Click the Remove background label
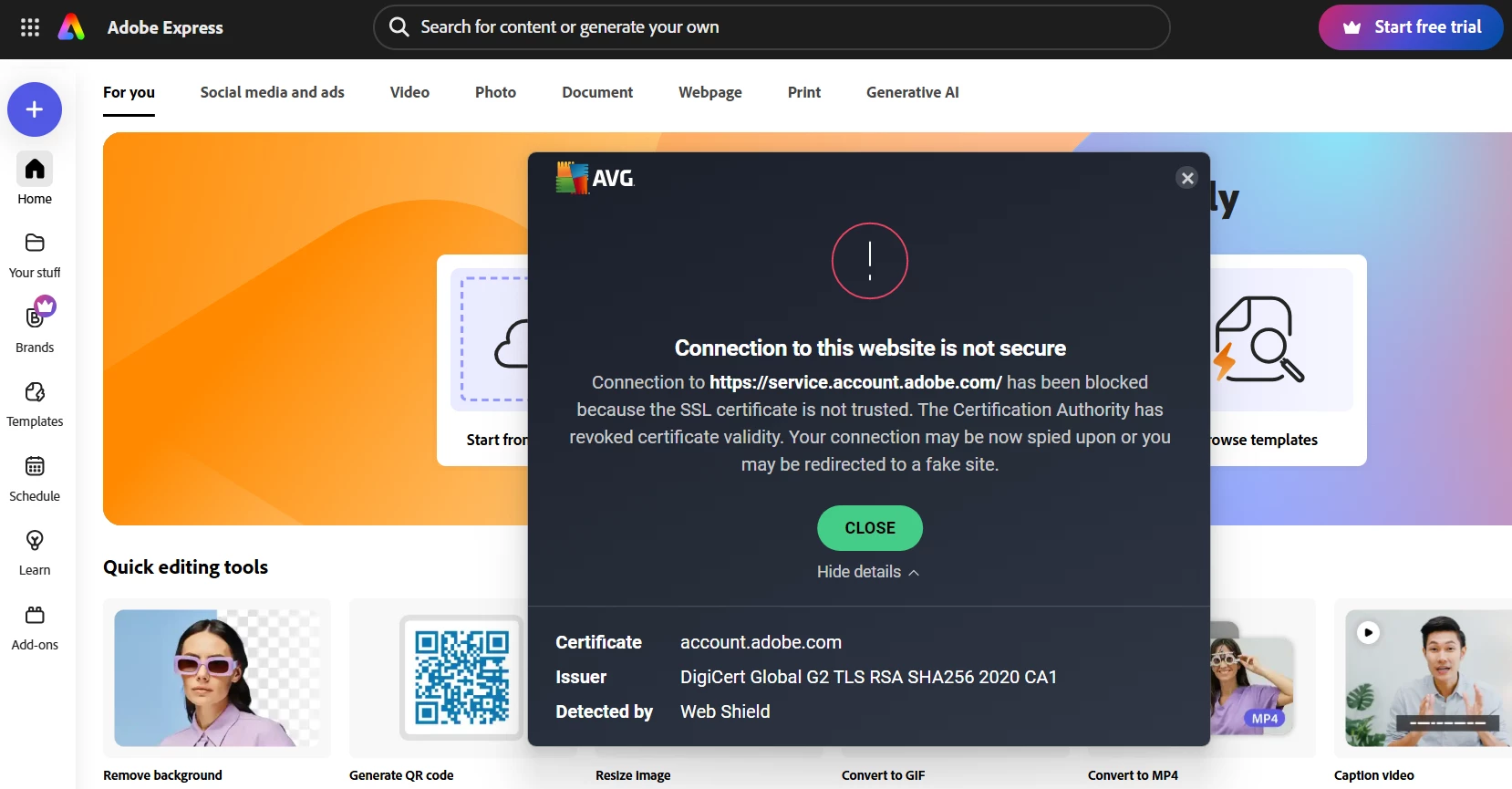Image resolution: width=1512 pixels, height=789 pixels. [162, 775]
